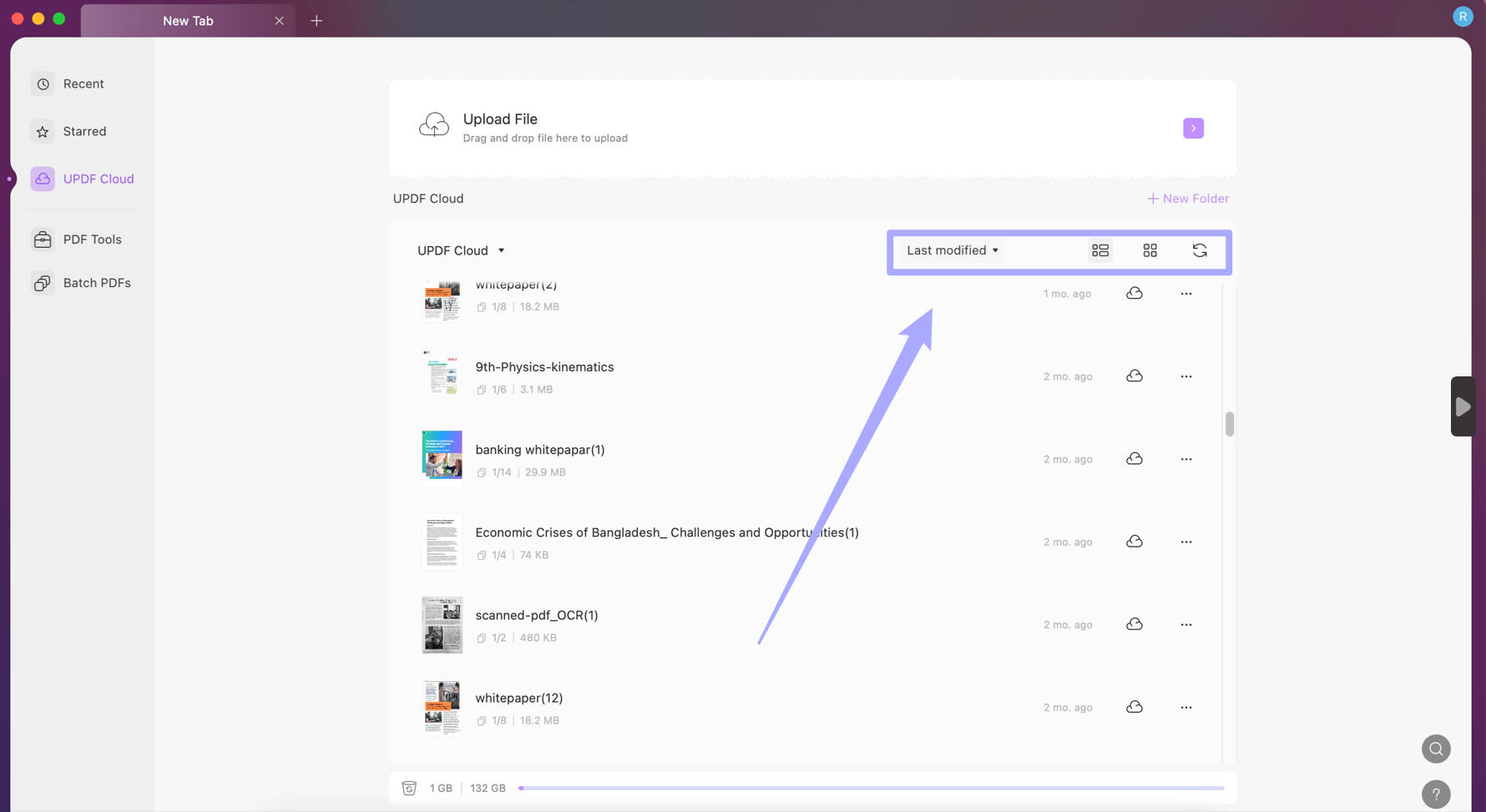Screen dimensions: 1486x812
Task: Open Economic Crises of Bangladesh thumbnail
Action: pos(442,542)
